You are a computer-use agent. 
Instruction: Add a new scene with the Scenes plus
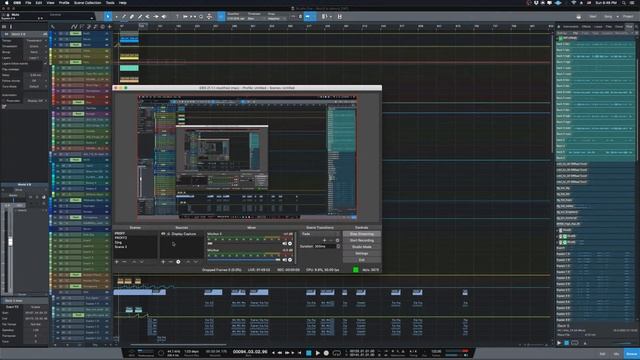click(x=117, y=262)
